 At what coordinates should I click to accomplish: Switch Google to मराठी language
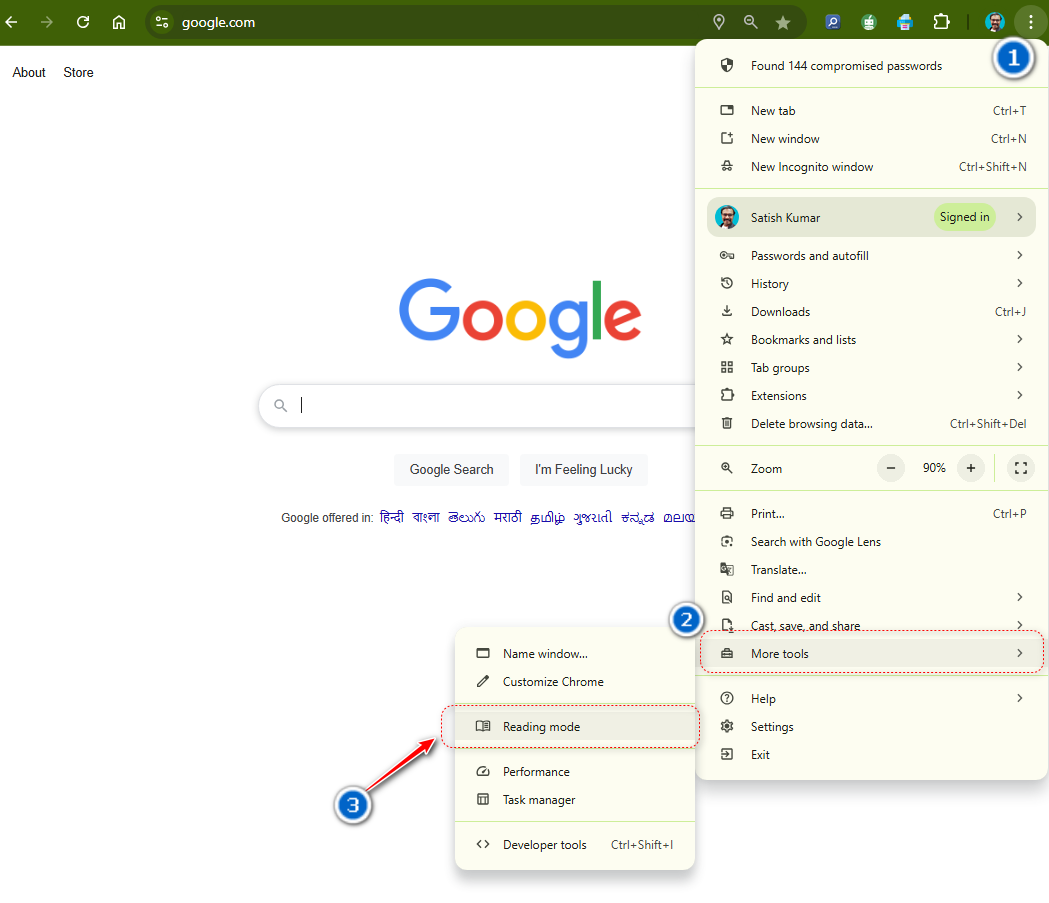(x=508, y=517)
